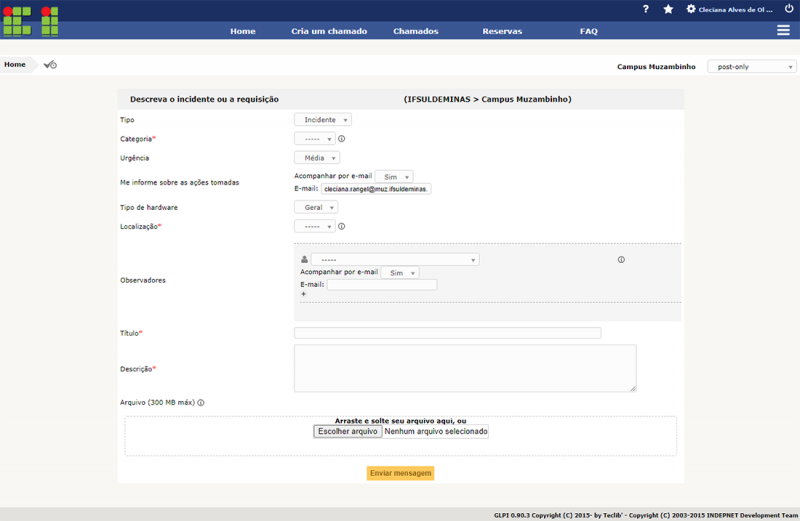Viewport: 800px width, 521px height.
Task: Click the bookmarks star icon
Action: pyautogui.click(x=668, y=9)
